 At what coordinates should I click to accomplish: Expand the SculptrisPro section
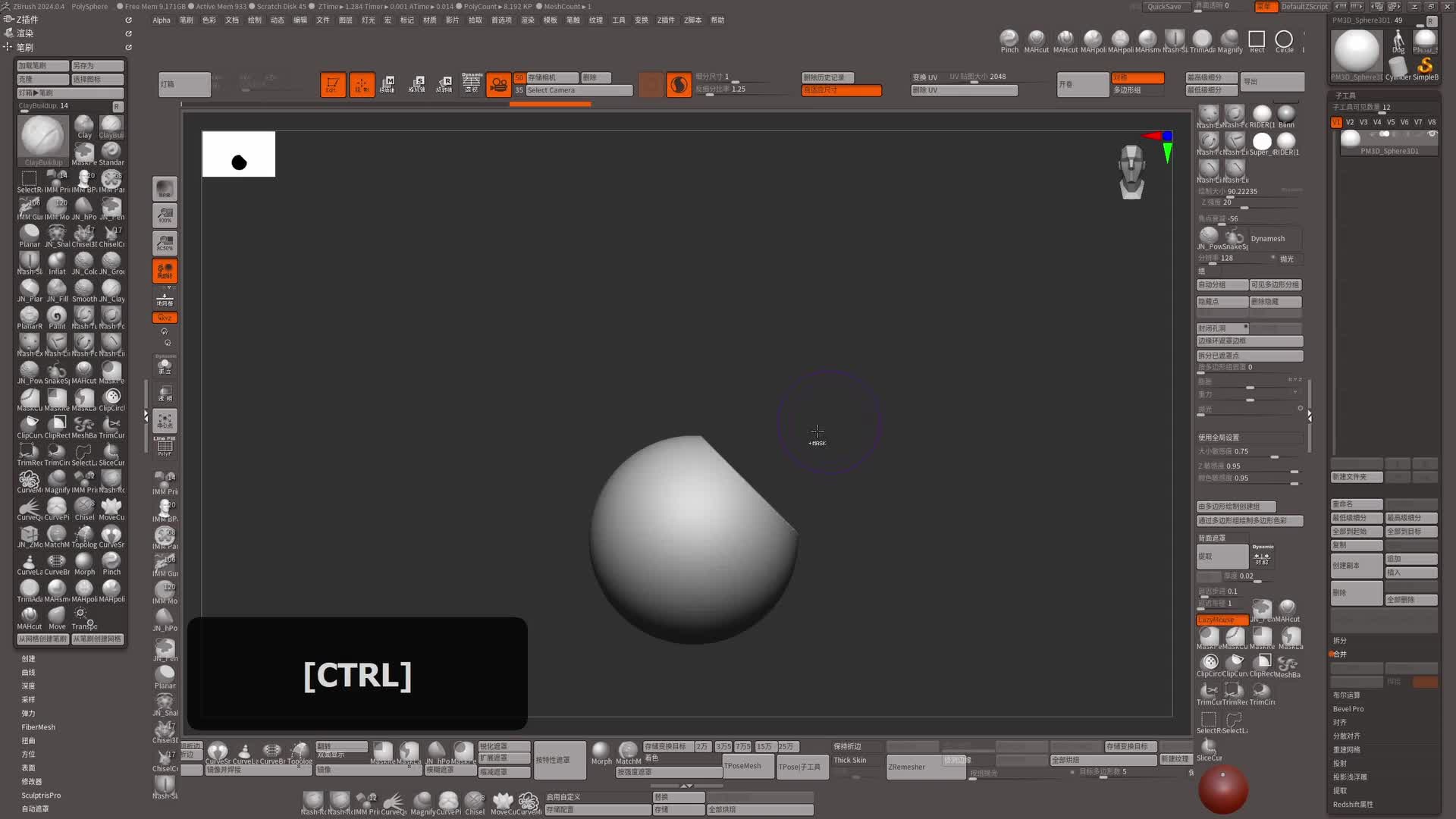pos(41,795)
